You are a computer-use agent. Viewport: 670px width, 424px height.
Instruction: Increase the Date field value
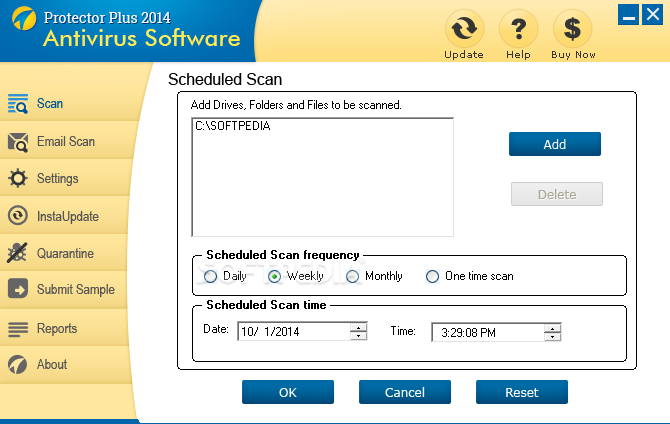(x=358, y=327)
